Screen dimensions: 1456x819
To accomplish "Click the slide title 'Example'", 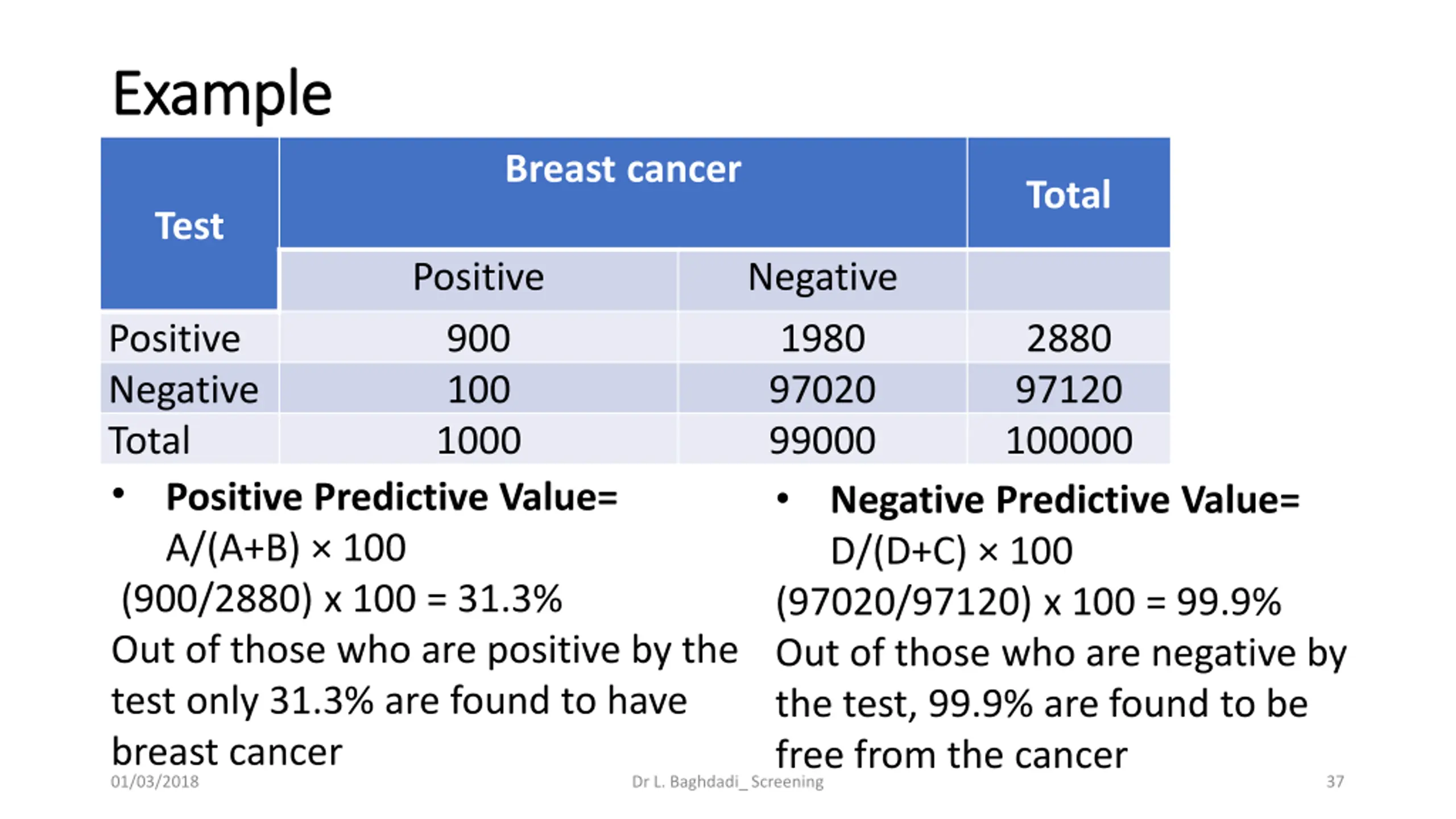I will point(222,94).
